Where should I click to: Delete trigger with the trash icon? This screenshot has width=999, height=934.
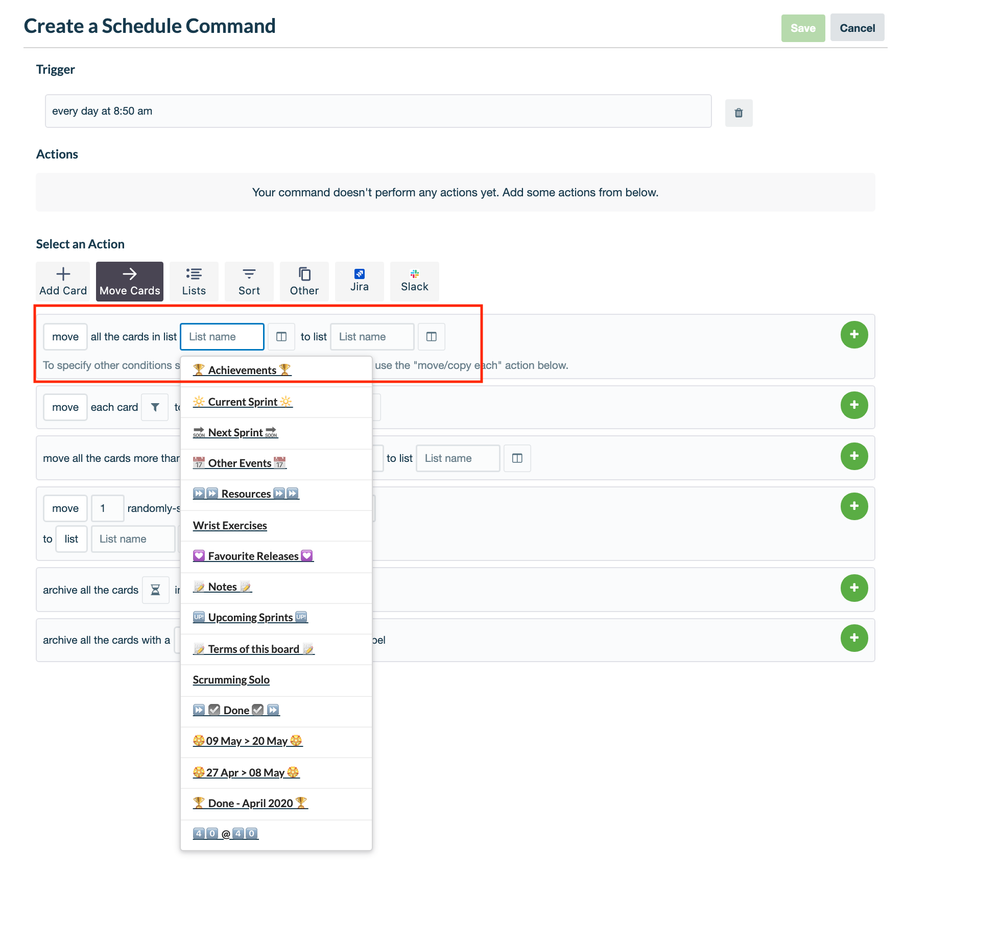click(x=738, y=113)
